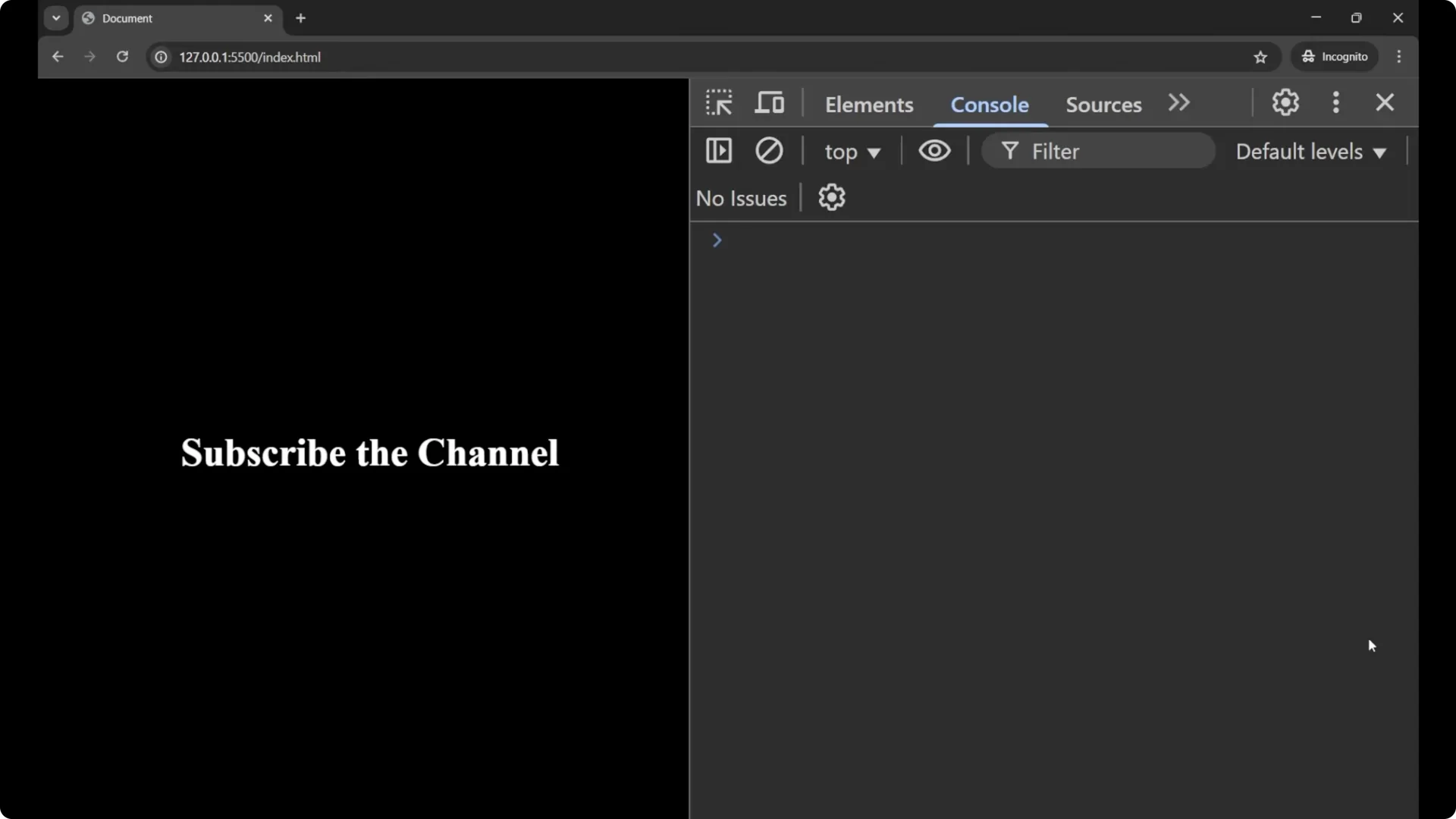Close the DevTools panel
Screen dimensions: 1456x819
coord(1385,102)
